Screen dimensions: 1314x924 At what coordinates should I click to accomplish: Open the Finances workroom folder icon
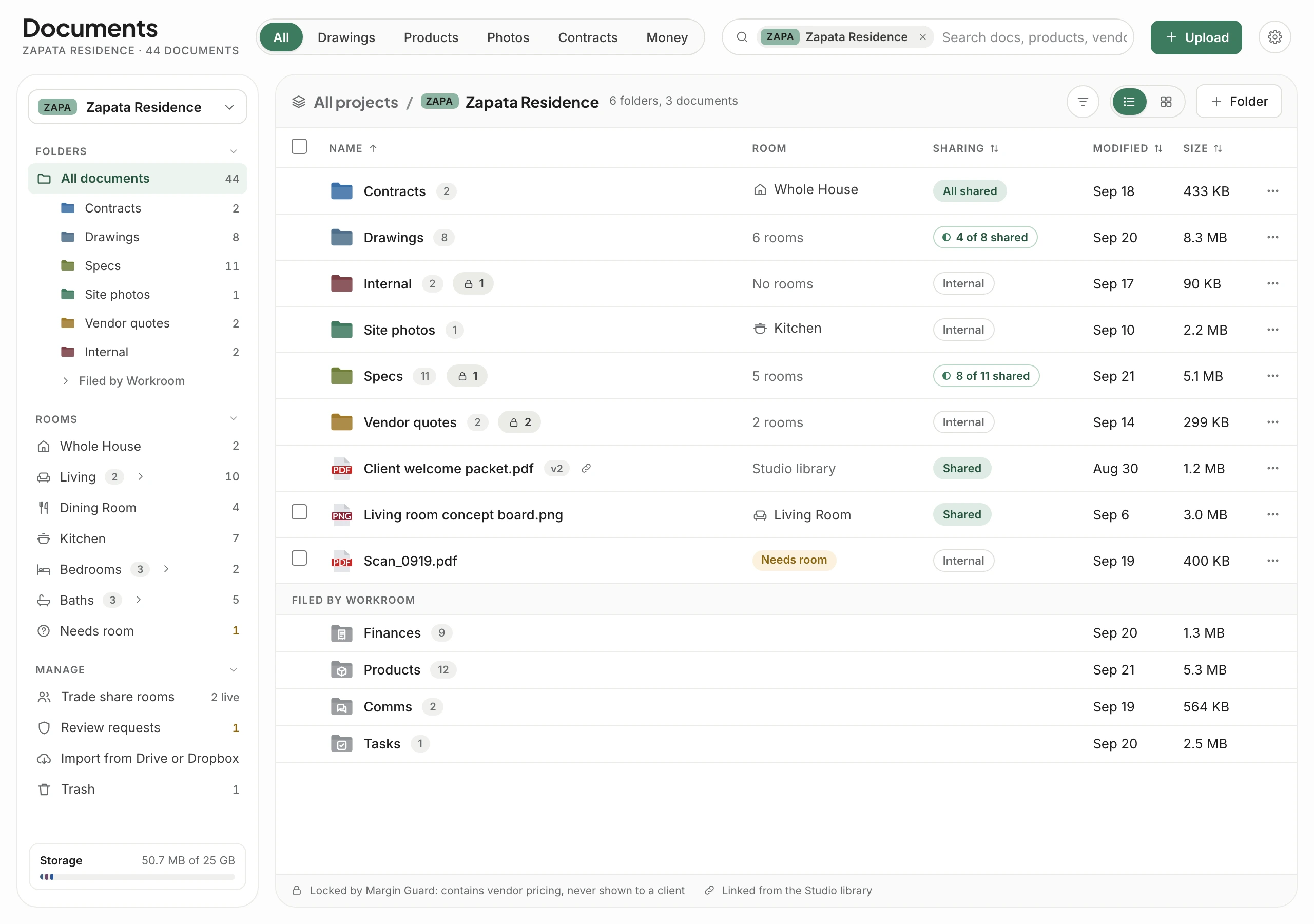click(342, 633)
